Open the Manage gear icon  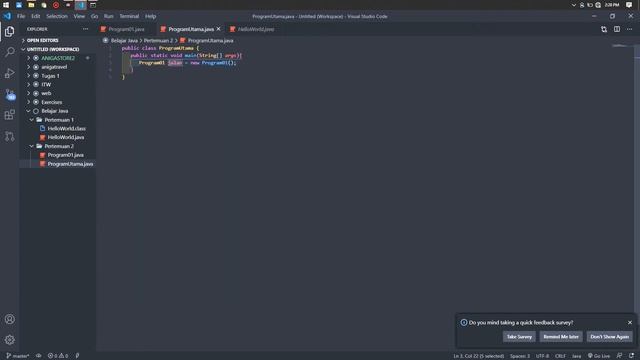pos(9,340)
